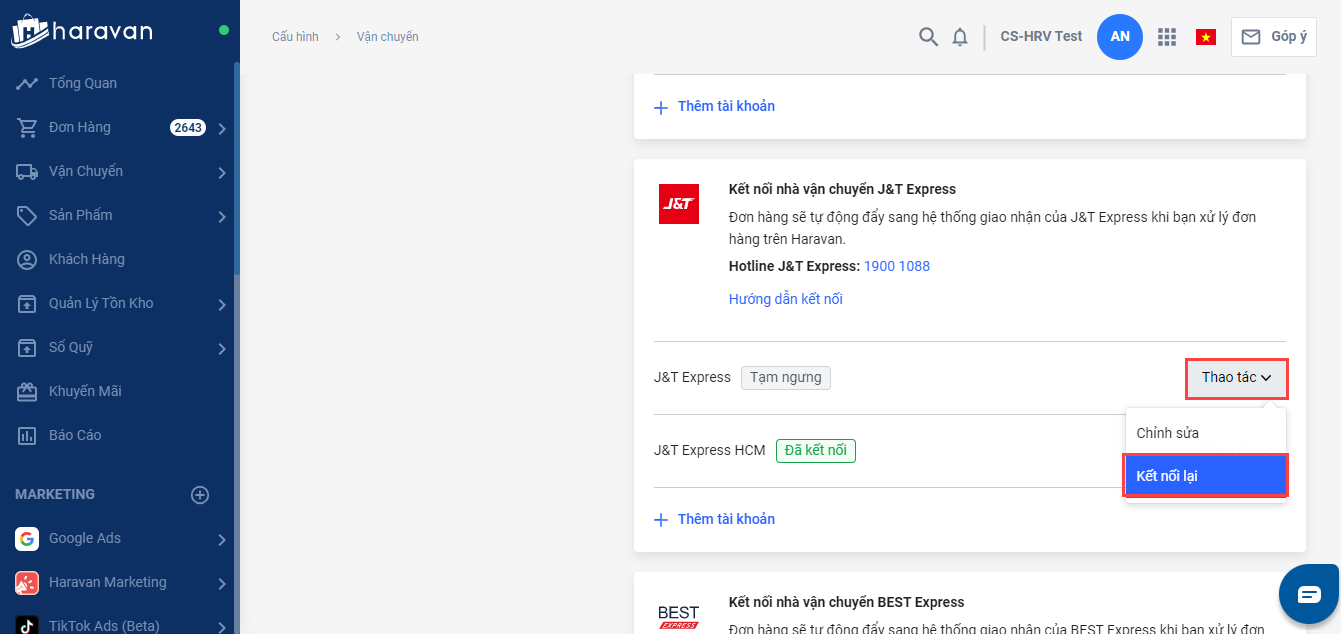Click the J&T hotline number 1900 1088

(897, 266)
